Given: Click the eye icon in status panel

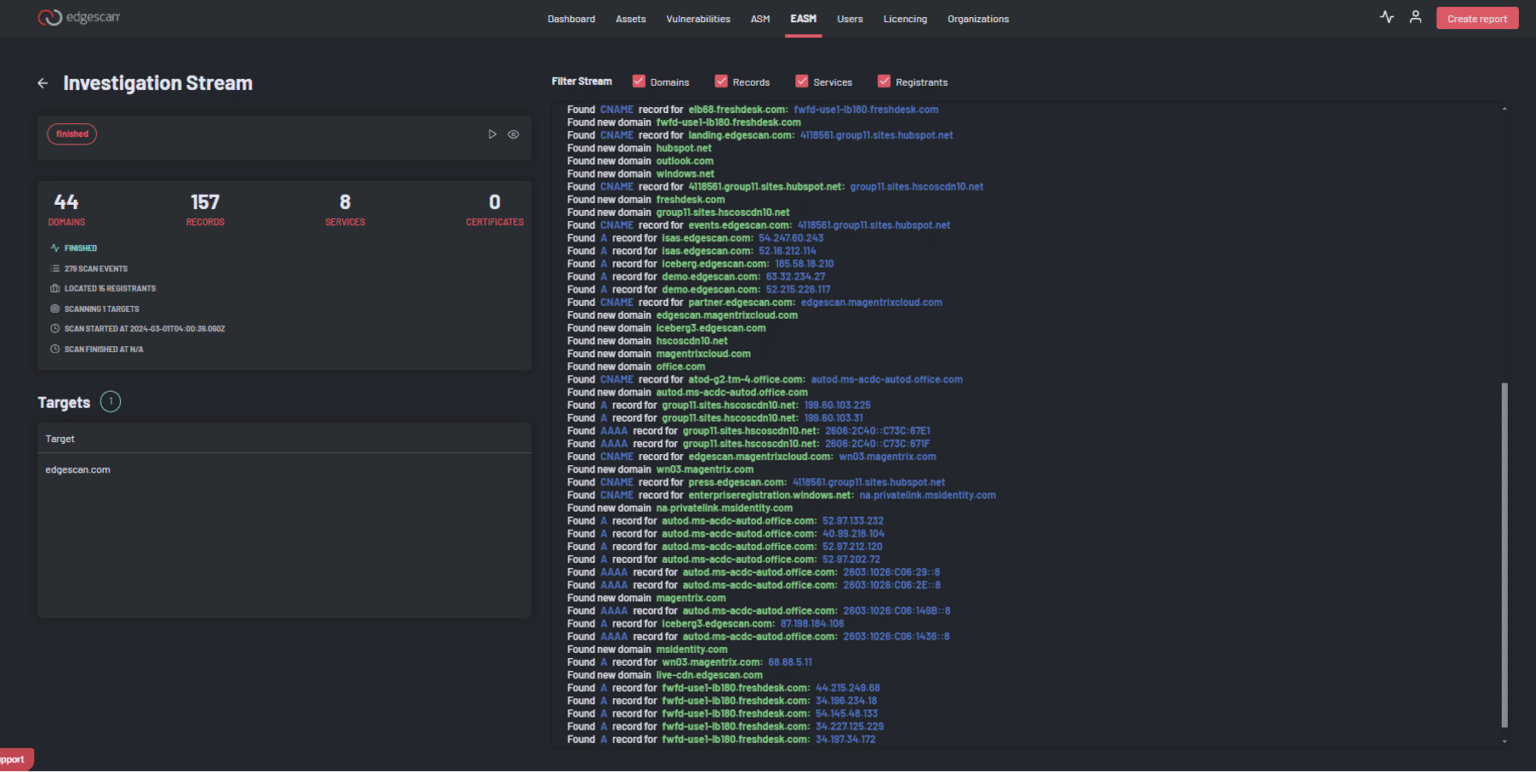Looking at the screenshot, I should tap(513, 134).
